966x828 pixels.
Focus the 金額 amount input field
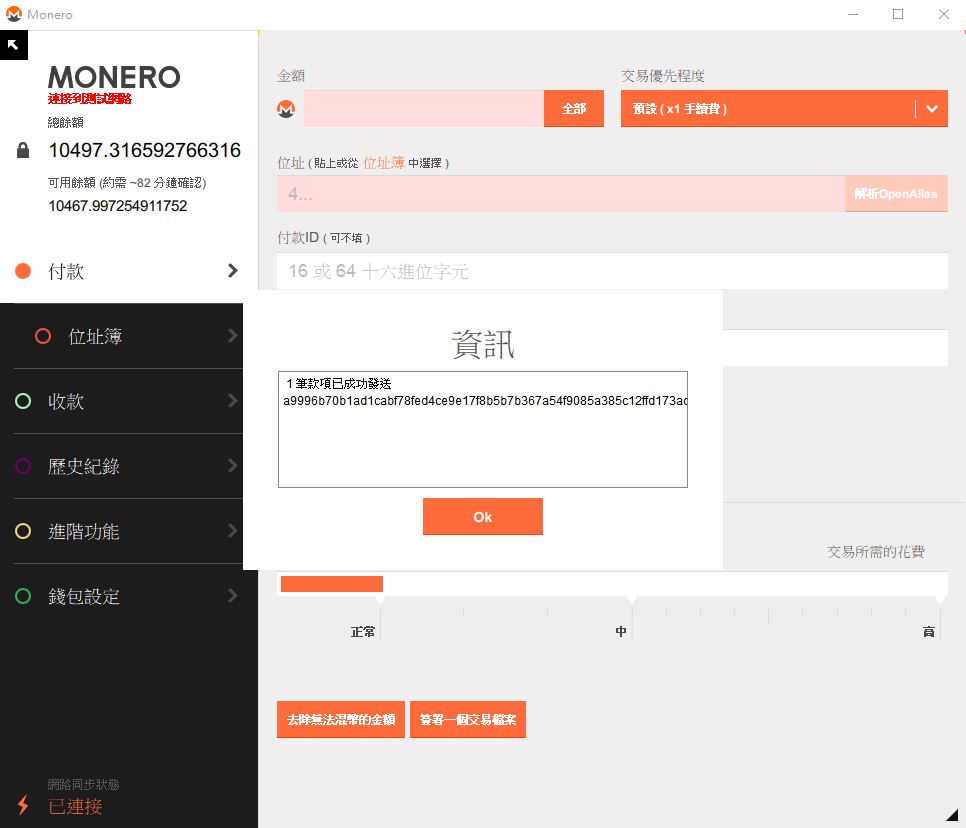424,108
